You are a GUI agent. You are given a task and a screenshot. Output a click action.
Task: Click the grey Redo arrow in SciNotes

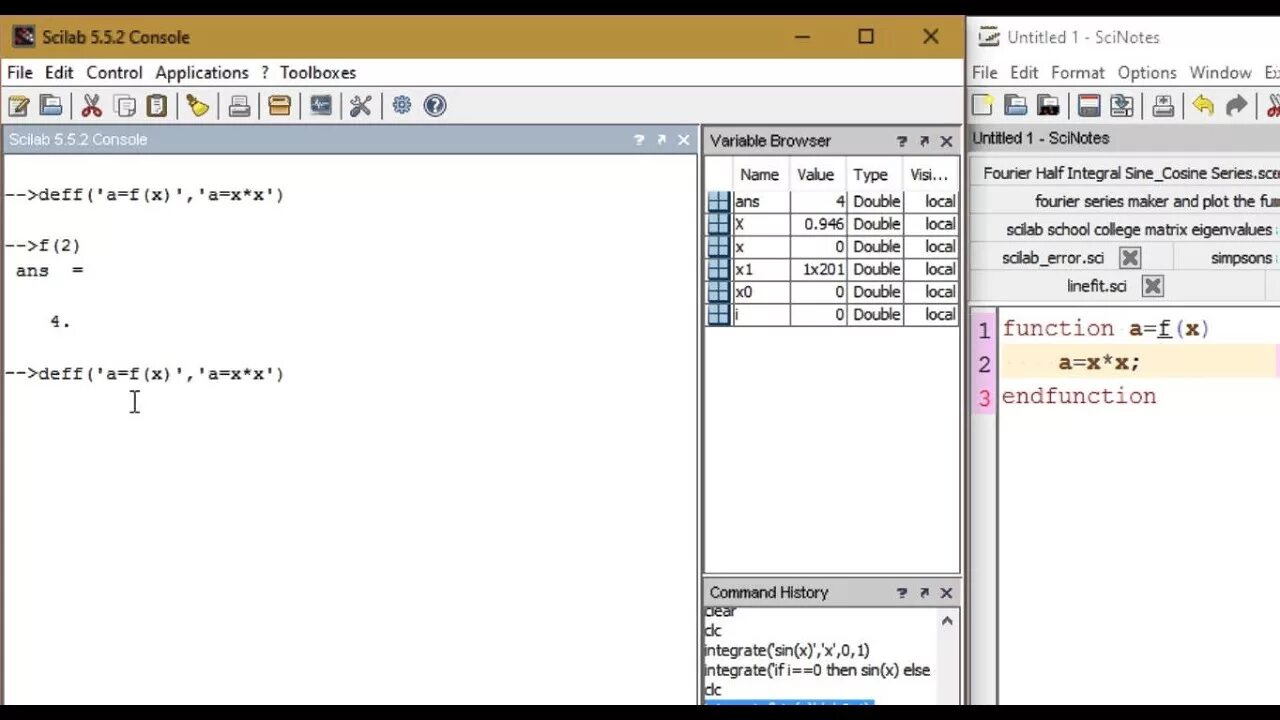pos(1236,105)
